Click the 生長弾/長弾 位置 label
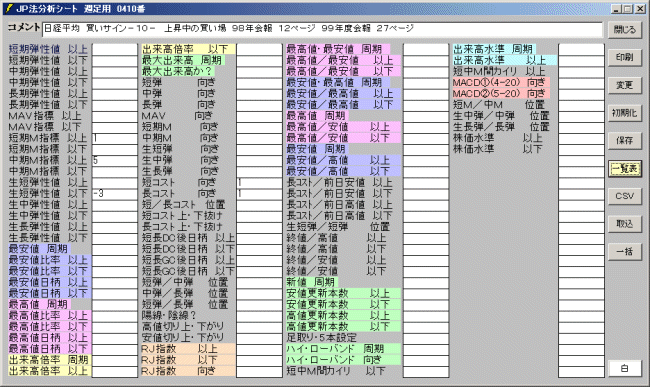The height and width of the screenshot is (387, 650). [x=501, y=127]
